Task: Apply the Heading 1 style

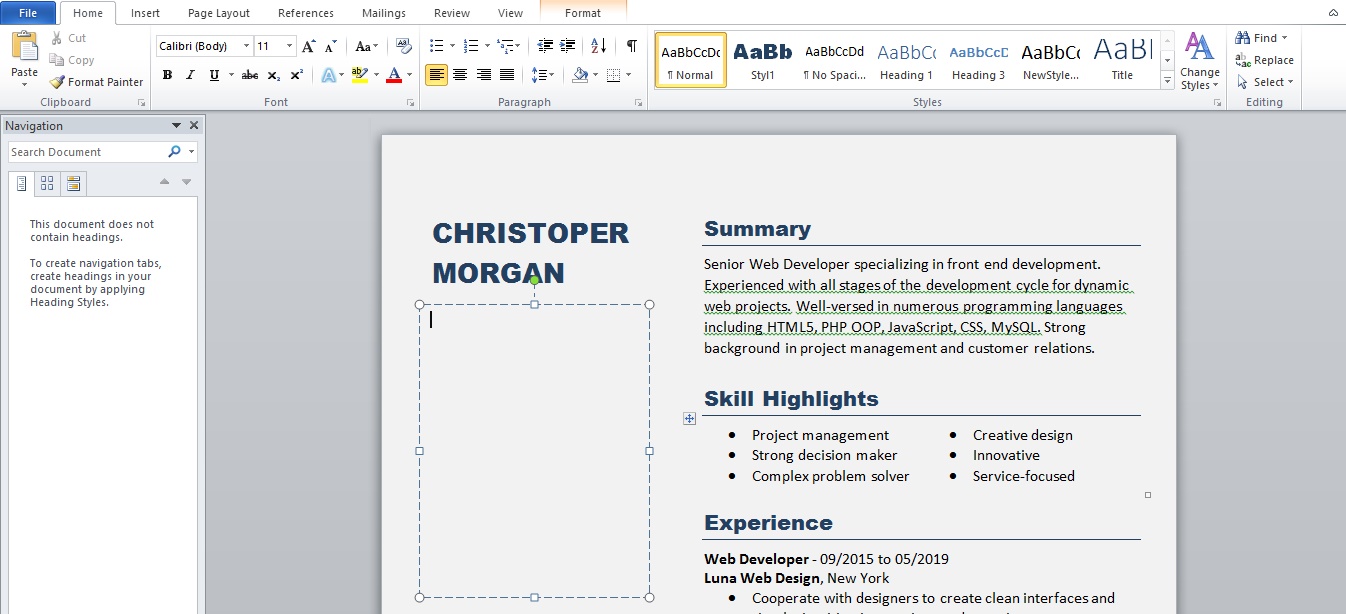Action: [x=905, y=58]
